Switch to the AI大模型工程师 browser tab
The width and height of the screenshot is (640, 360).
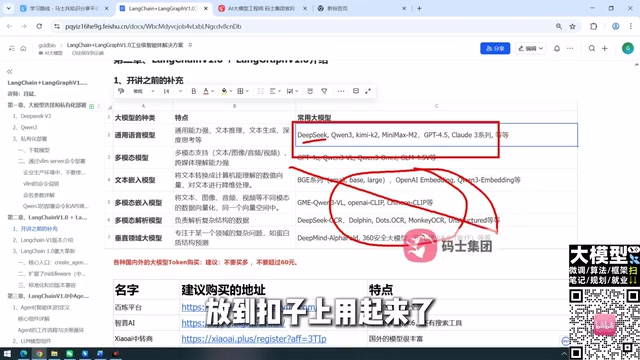262,8
